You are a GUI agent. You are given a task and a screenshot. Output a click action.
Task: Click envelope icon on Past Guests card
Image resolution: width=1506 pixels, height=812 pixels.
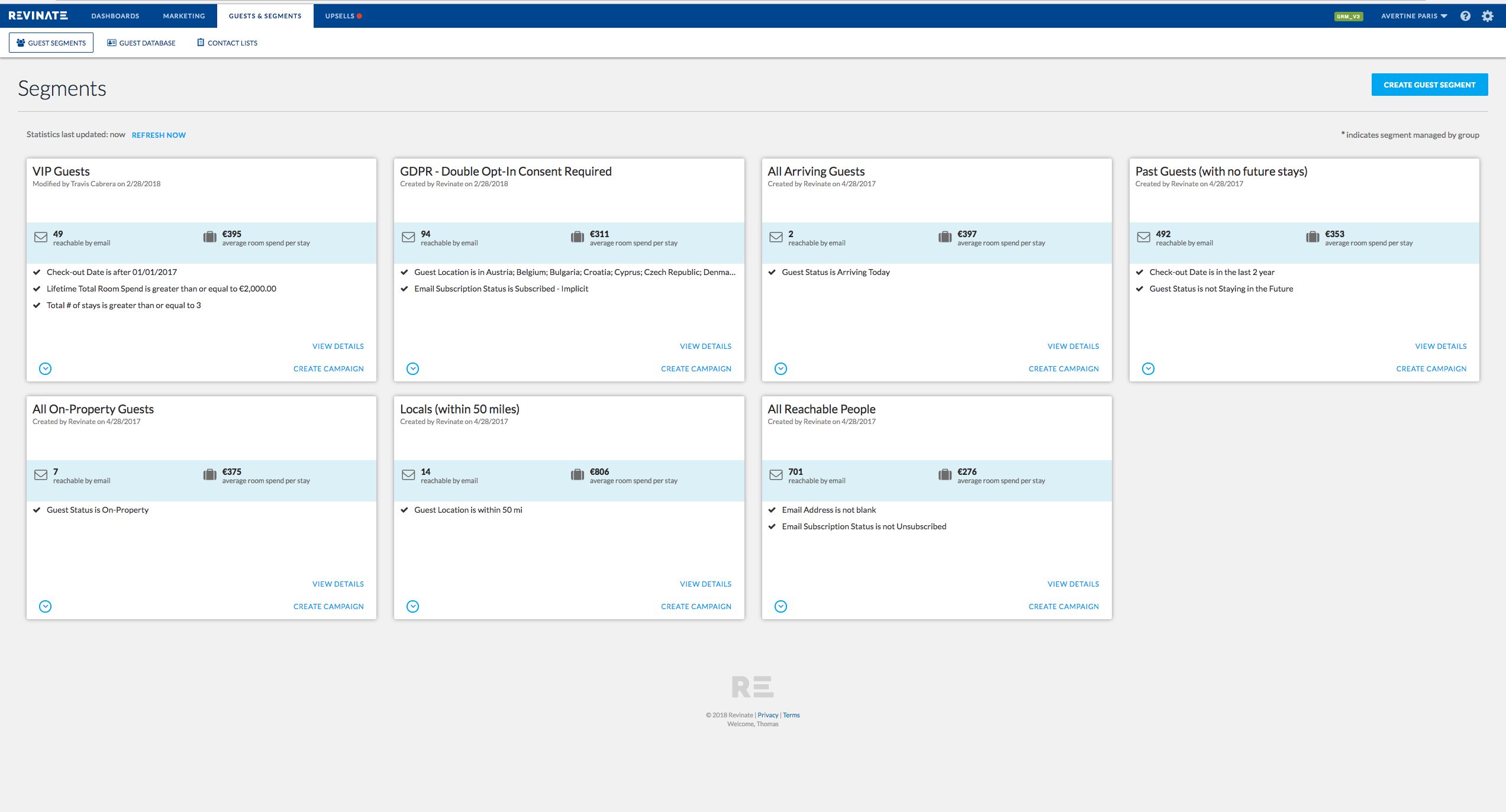click(x=1144, y=237)
